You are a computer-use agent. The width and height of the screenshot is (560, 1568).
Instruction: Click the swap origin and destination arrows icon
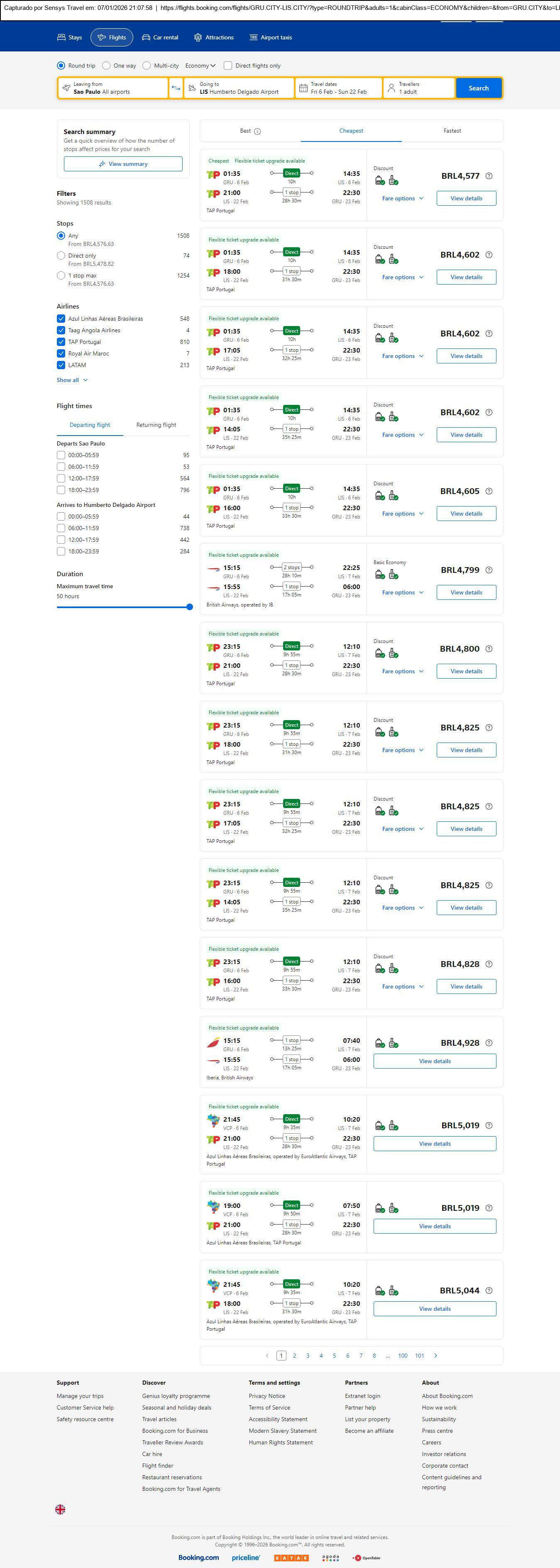(176, 88)
